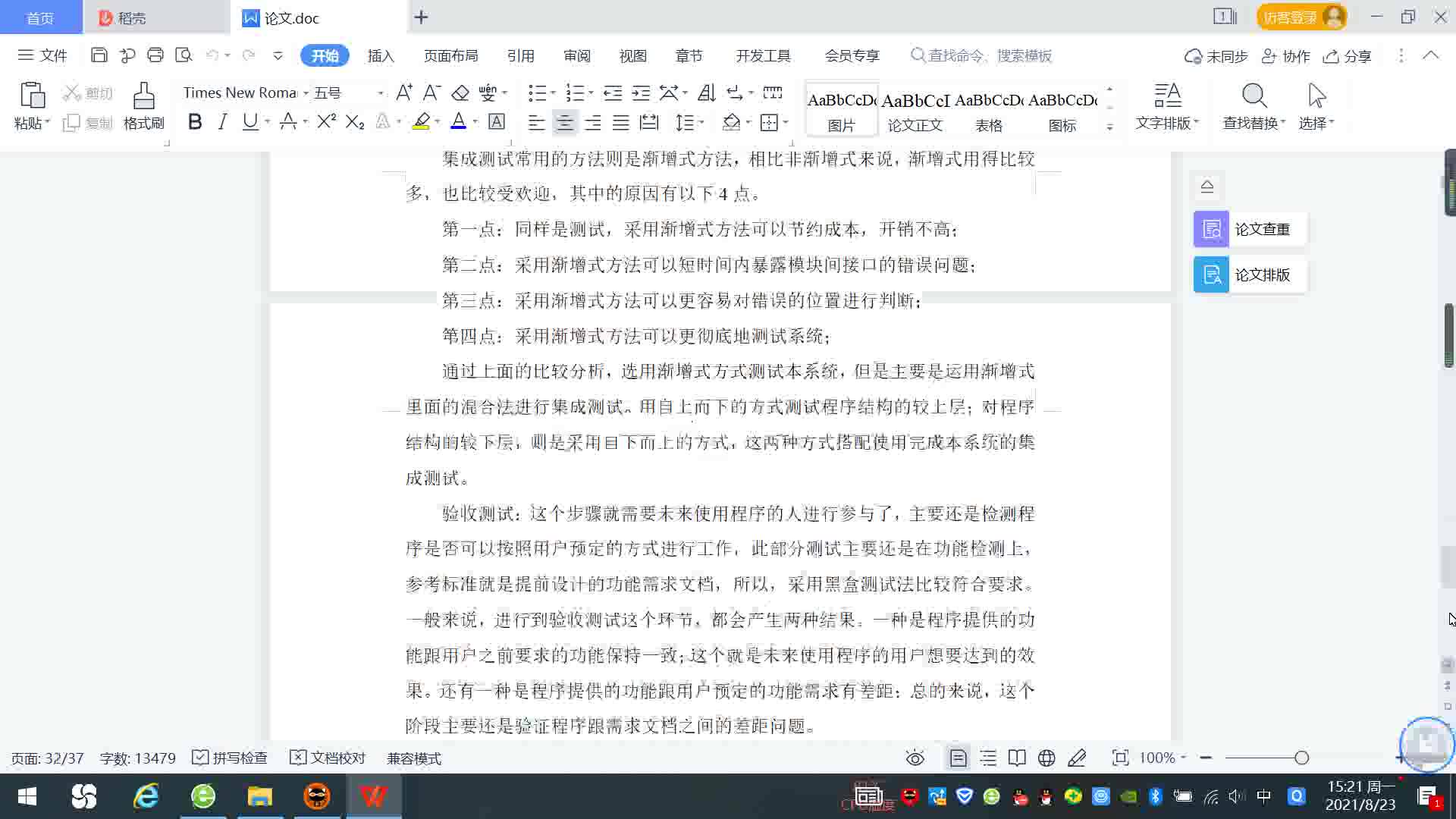Click the 论文排版 side button
Viewport: 1456px width, 819px height.
point(1249,275)
